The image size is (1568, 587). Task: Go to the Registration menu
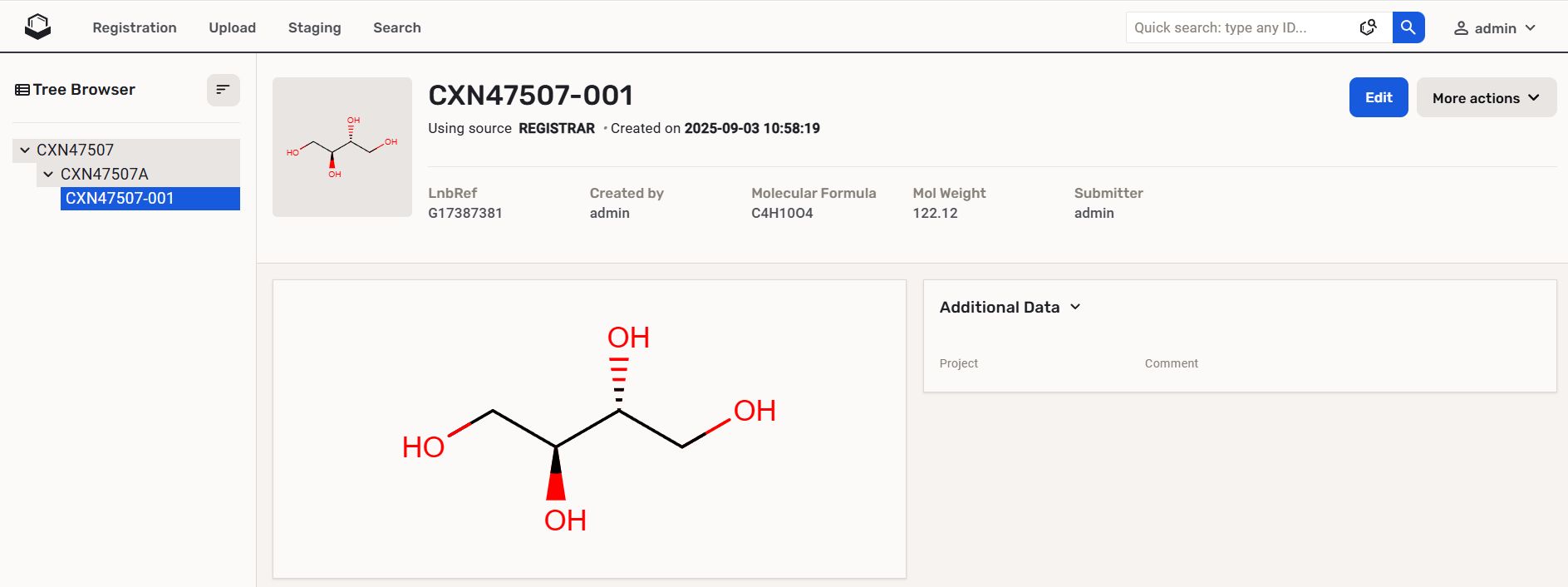pos(135,27)
